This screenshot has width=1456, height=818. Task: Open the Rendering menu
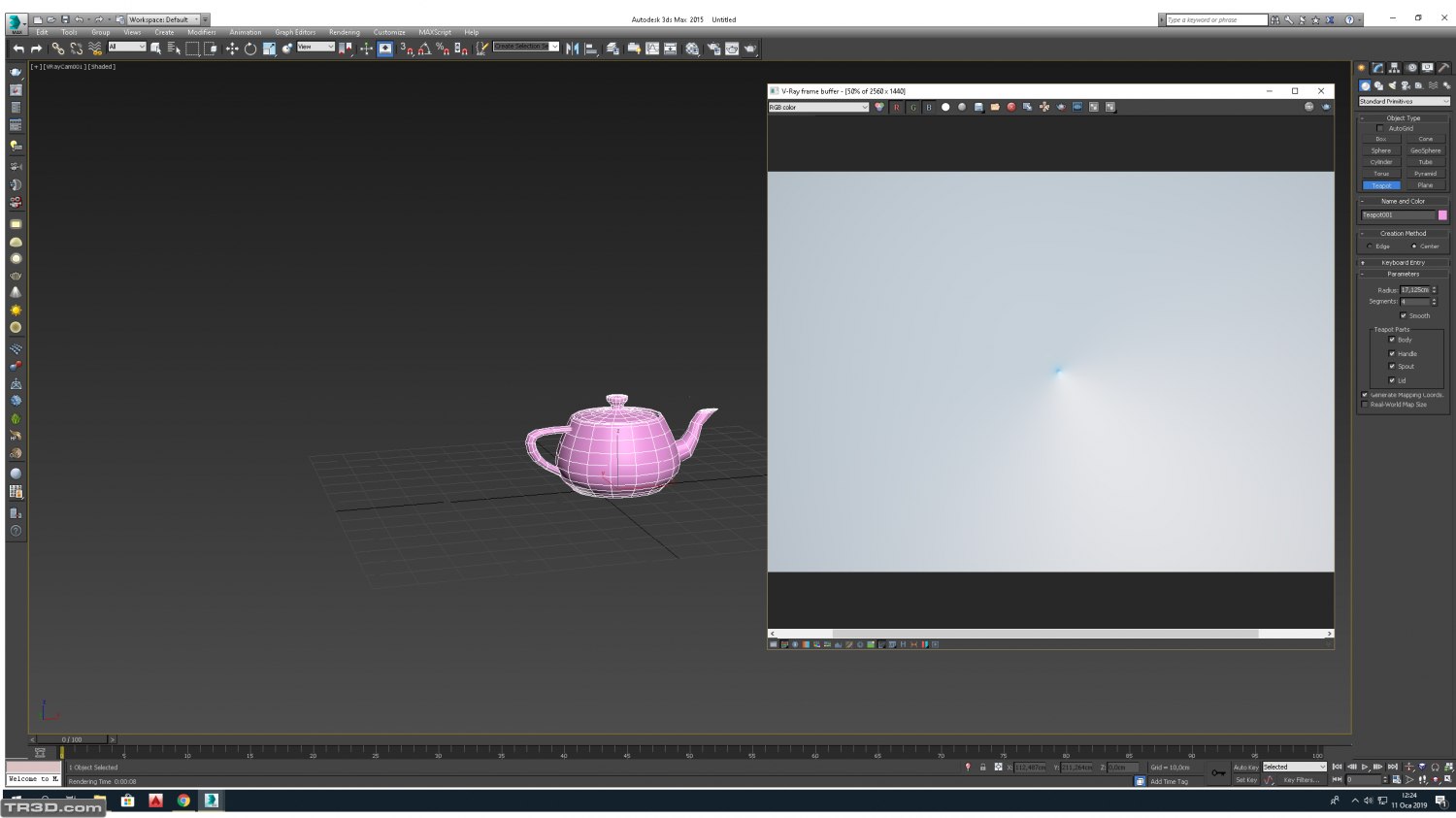[344, 32]
